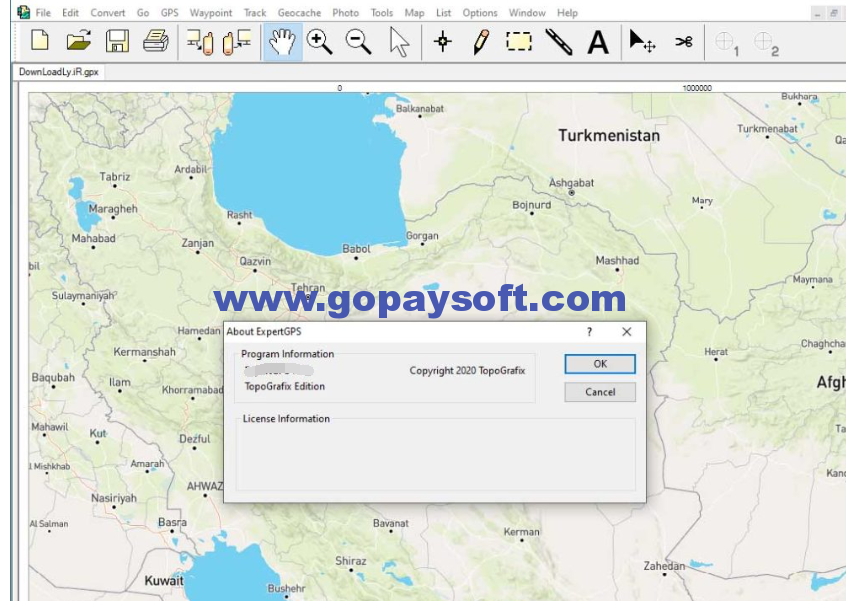
Task: Click the calibration point 1 icon
Action: click(x=726, y=43)
